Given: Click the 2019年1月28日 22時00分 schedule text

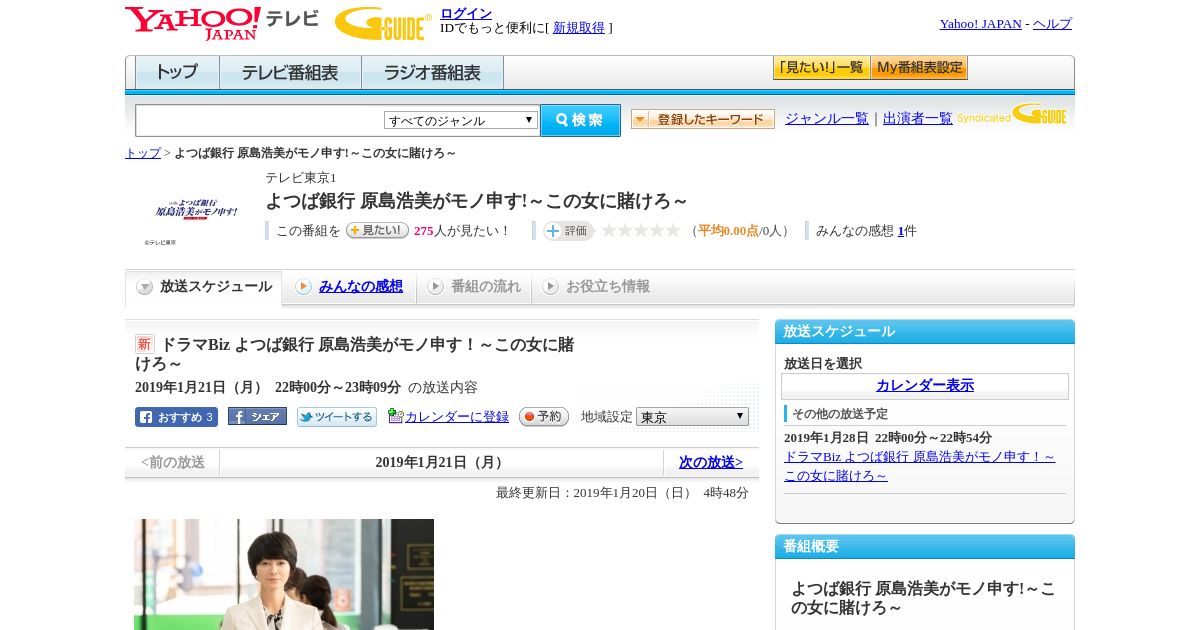Looking at the screenshot, I should 888,438.
